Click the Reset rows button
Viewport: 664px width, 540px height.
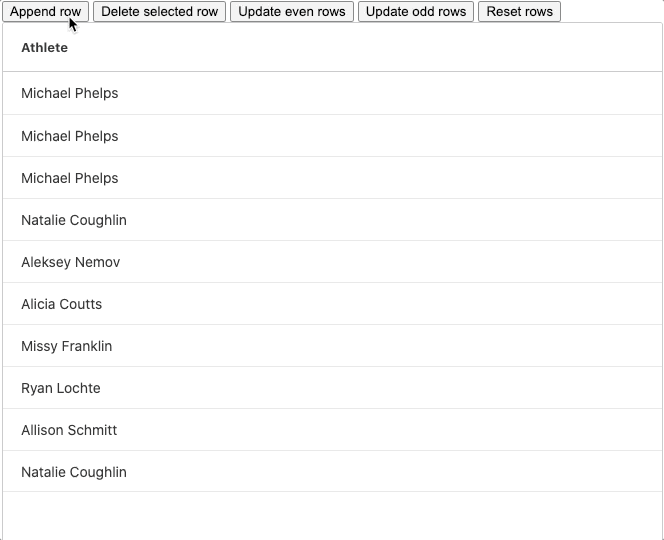[x=520, y=11]
